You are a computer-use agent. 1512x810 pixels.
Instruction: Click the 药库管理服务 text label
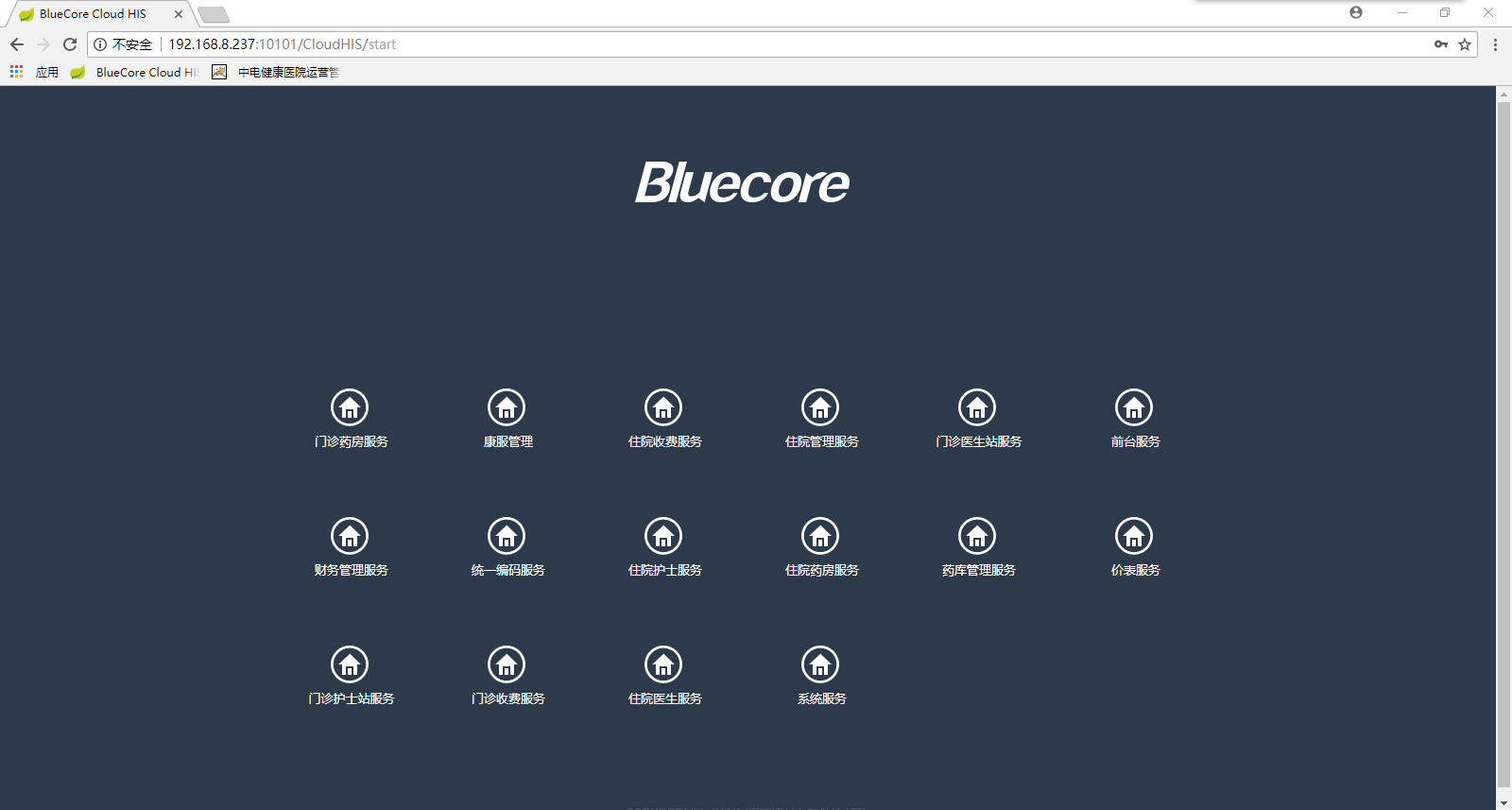pyautogui.click(x=979, y=570)
